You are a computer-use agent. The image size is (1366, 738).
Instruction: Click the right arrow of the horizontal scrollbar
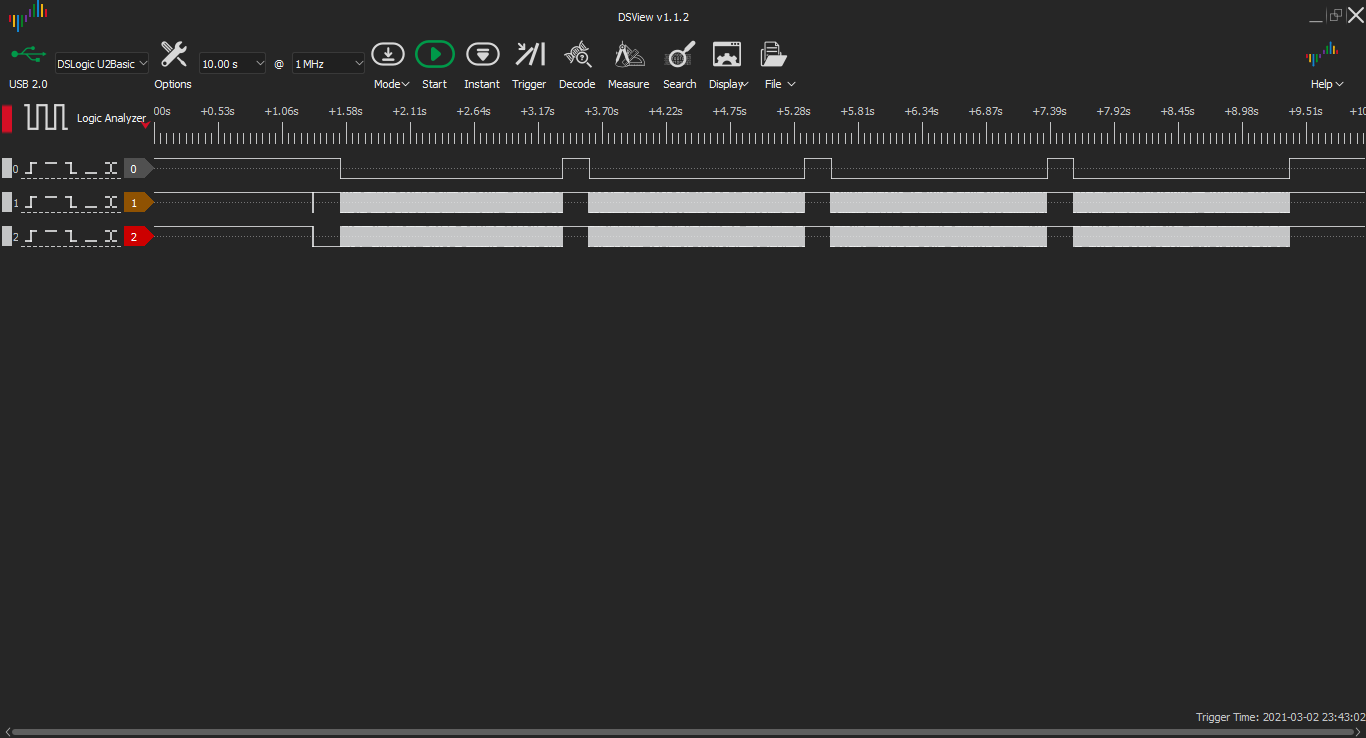[1360, 731]
